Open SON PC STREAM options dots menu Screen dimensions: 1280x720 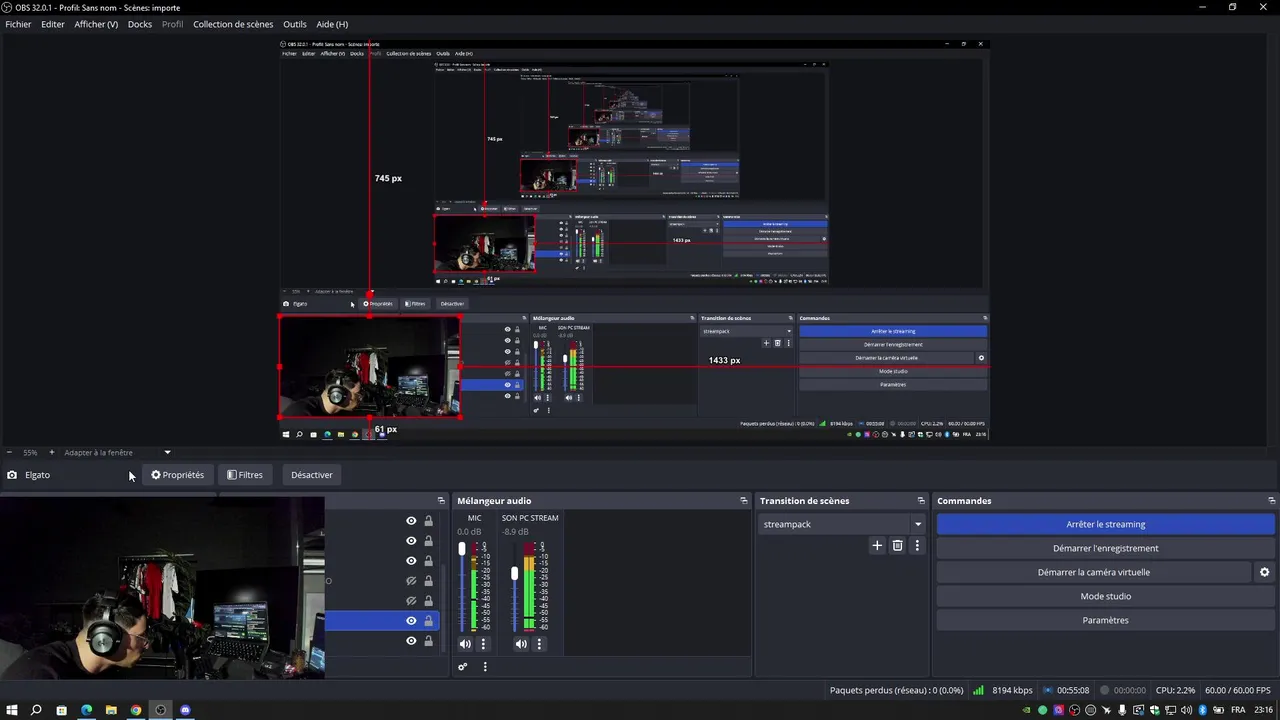coord(539,644)
